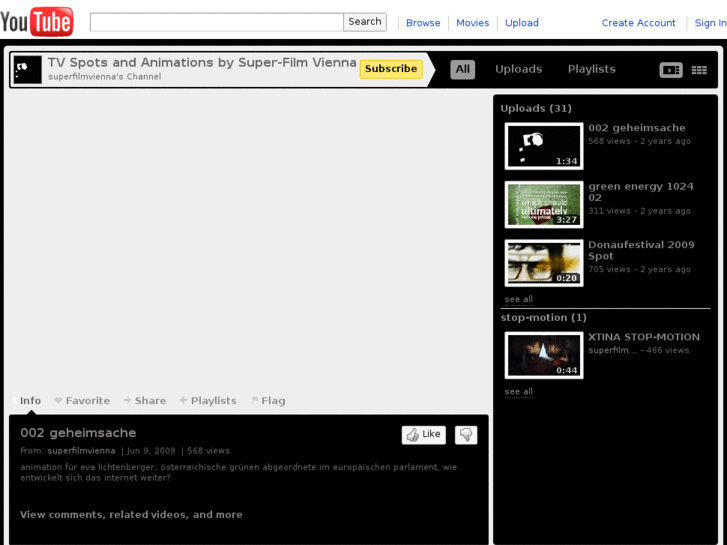Play the 002 geheimsache thumbnail
The height and width of the screenshot is (545, 727).
pyautogui.click(x=543, y=146)
